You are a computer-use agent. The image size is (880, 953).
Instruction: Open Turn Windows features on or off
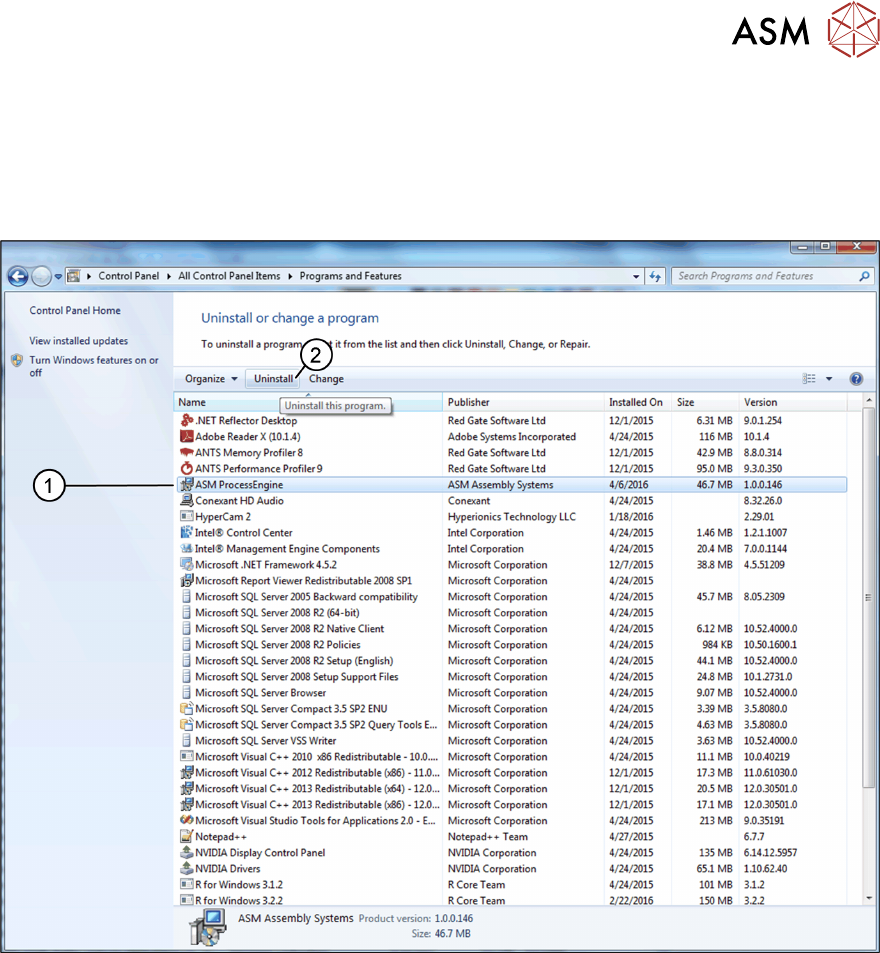[x=94, y=366]
